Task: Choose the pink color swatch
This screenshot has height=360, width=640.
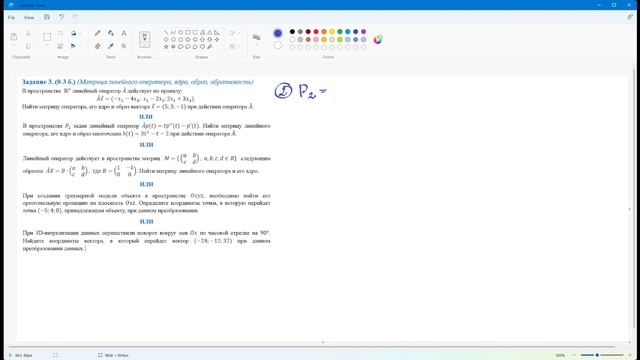Action: (x=316, y=40)
